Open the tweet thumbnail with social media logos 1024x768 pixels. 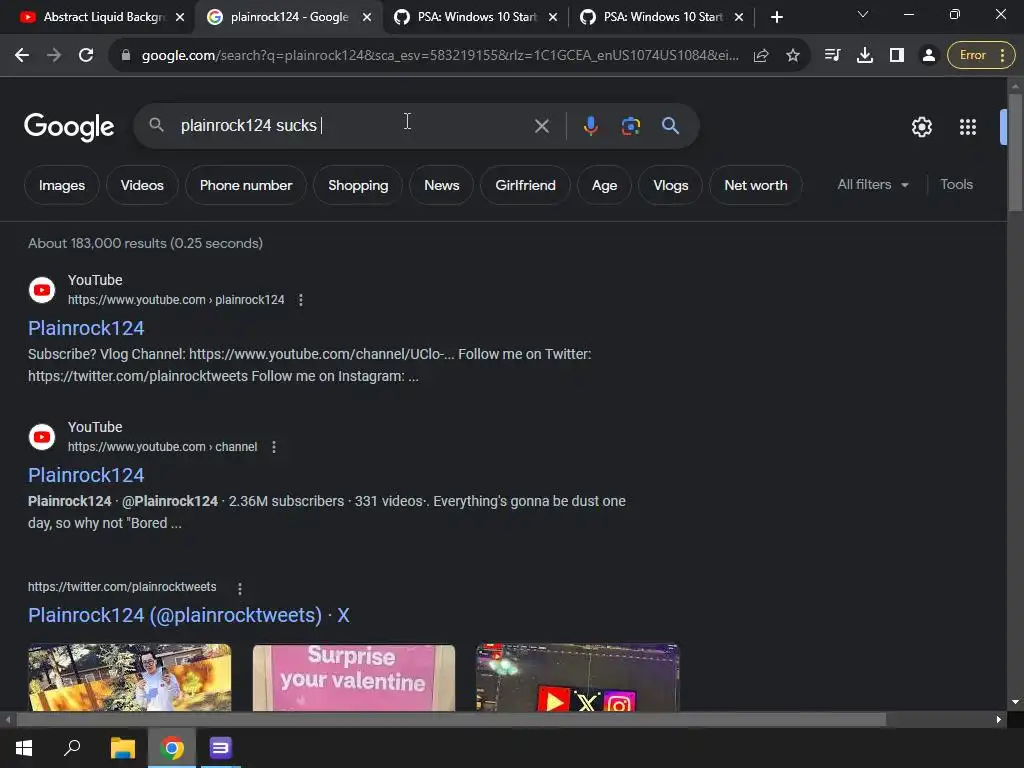[578, 677]
